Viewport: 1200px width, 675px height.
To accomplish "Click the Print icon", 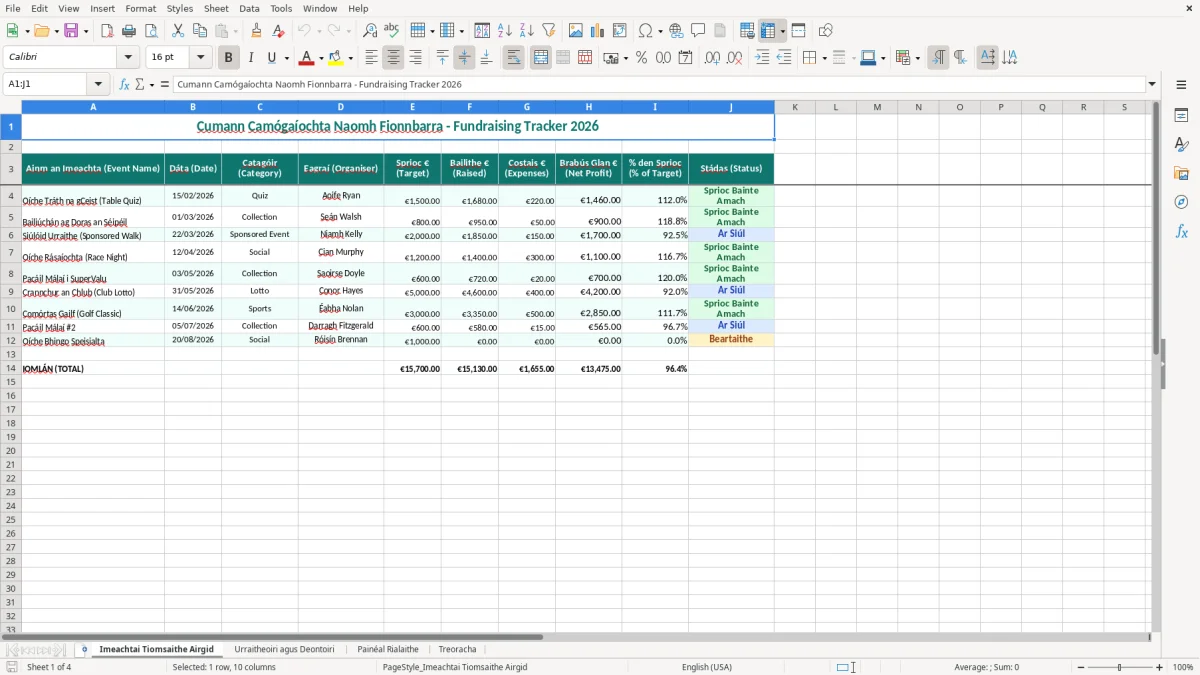I will click(x=129, y=31).
